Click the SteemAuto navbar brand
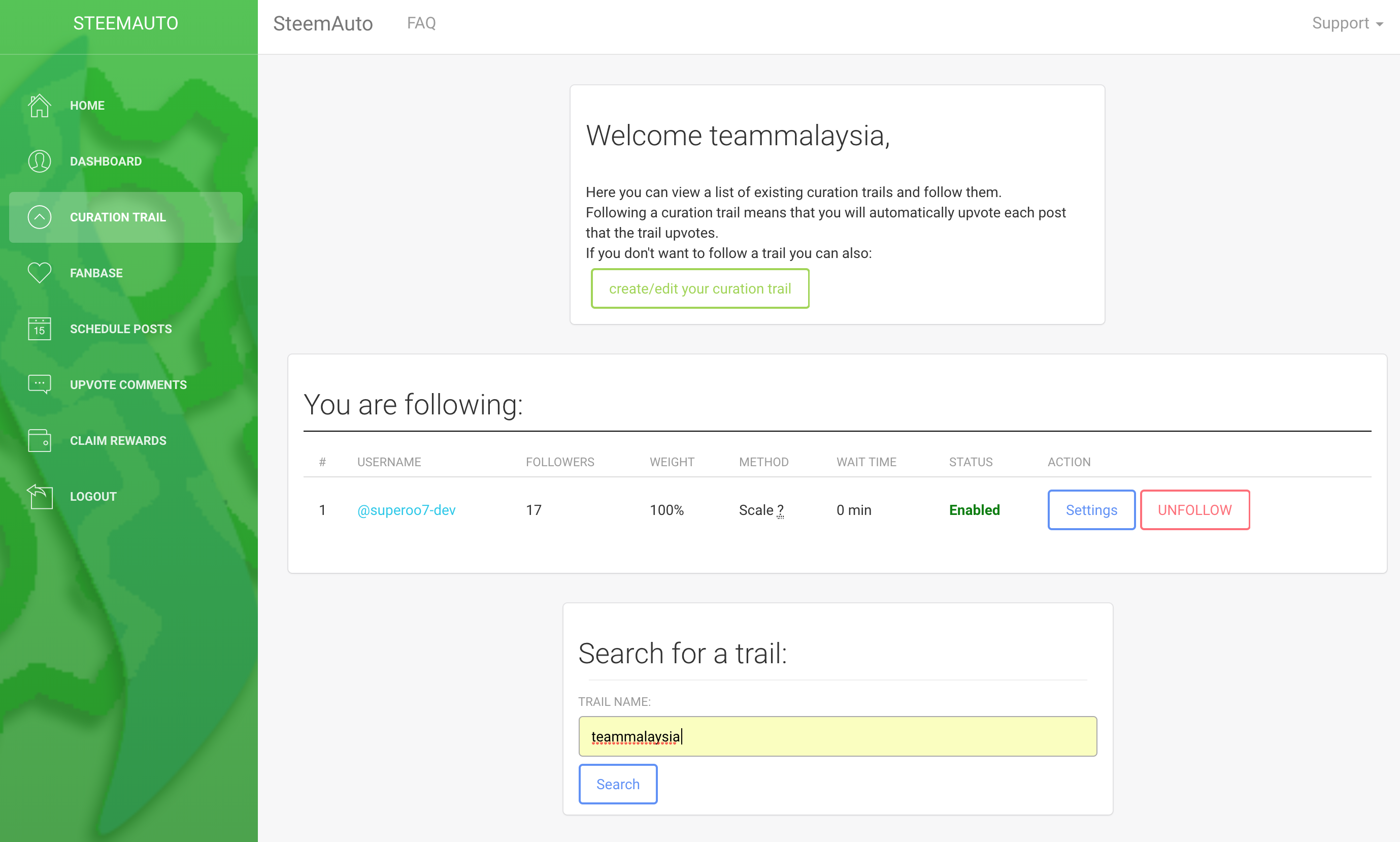The width and height of the screenshot is (1400, 842). click(323, 23)
